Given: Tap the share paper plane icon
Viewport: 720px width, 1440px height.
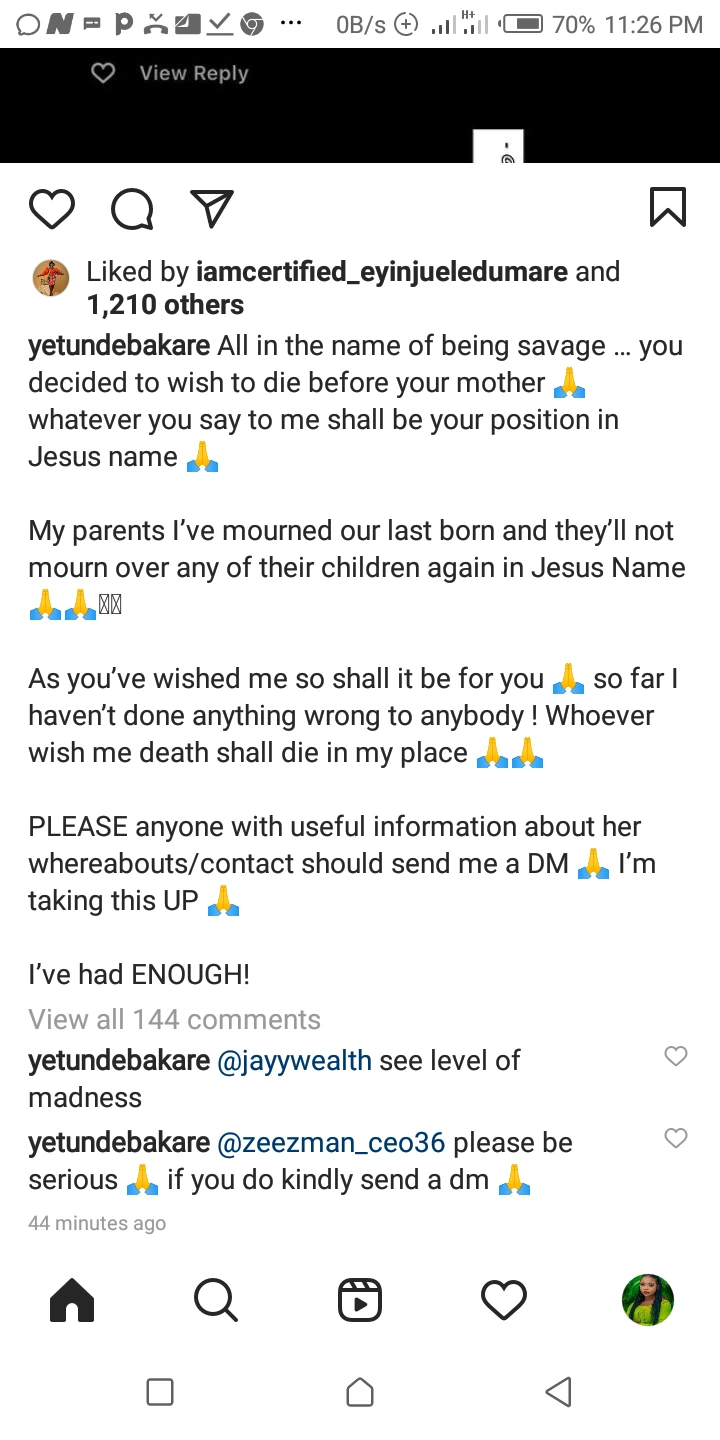Looking at the screenshot, I should point(211,208).
